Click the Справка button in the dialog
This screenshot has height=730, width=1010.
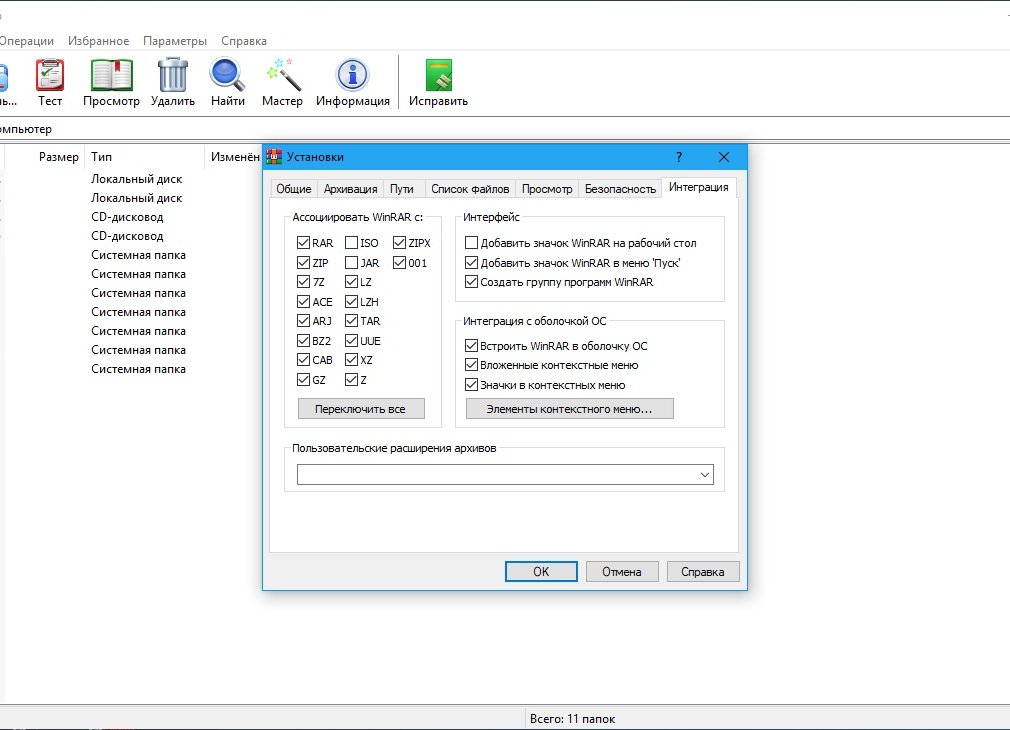pyautogui.click(x=703, y=572)
